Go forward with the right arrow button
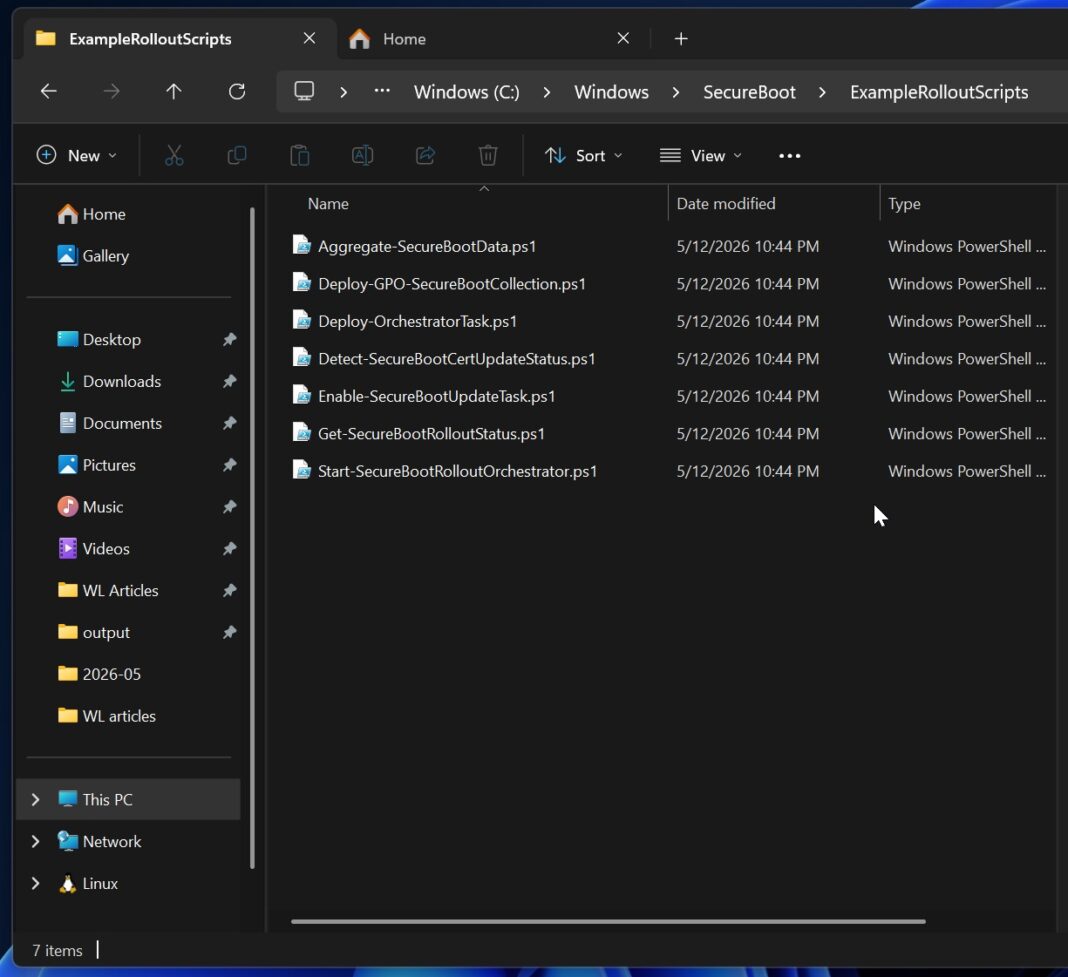Image resolution: width=1068 pixels, height=977 pixels. point(111,91)
